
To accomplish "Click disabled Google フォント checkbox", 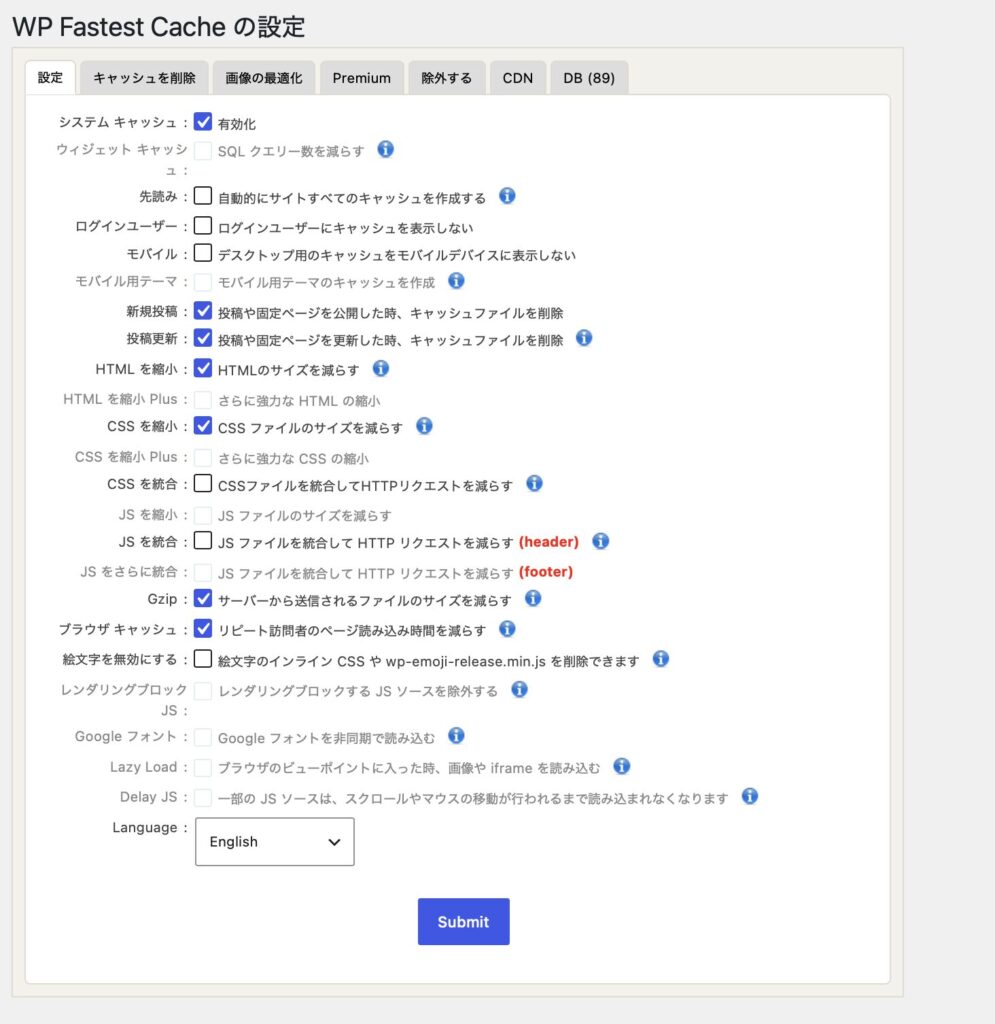I will coord(203,737).
